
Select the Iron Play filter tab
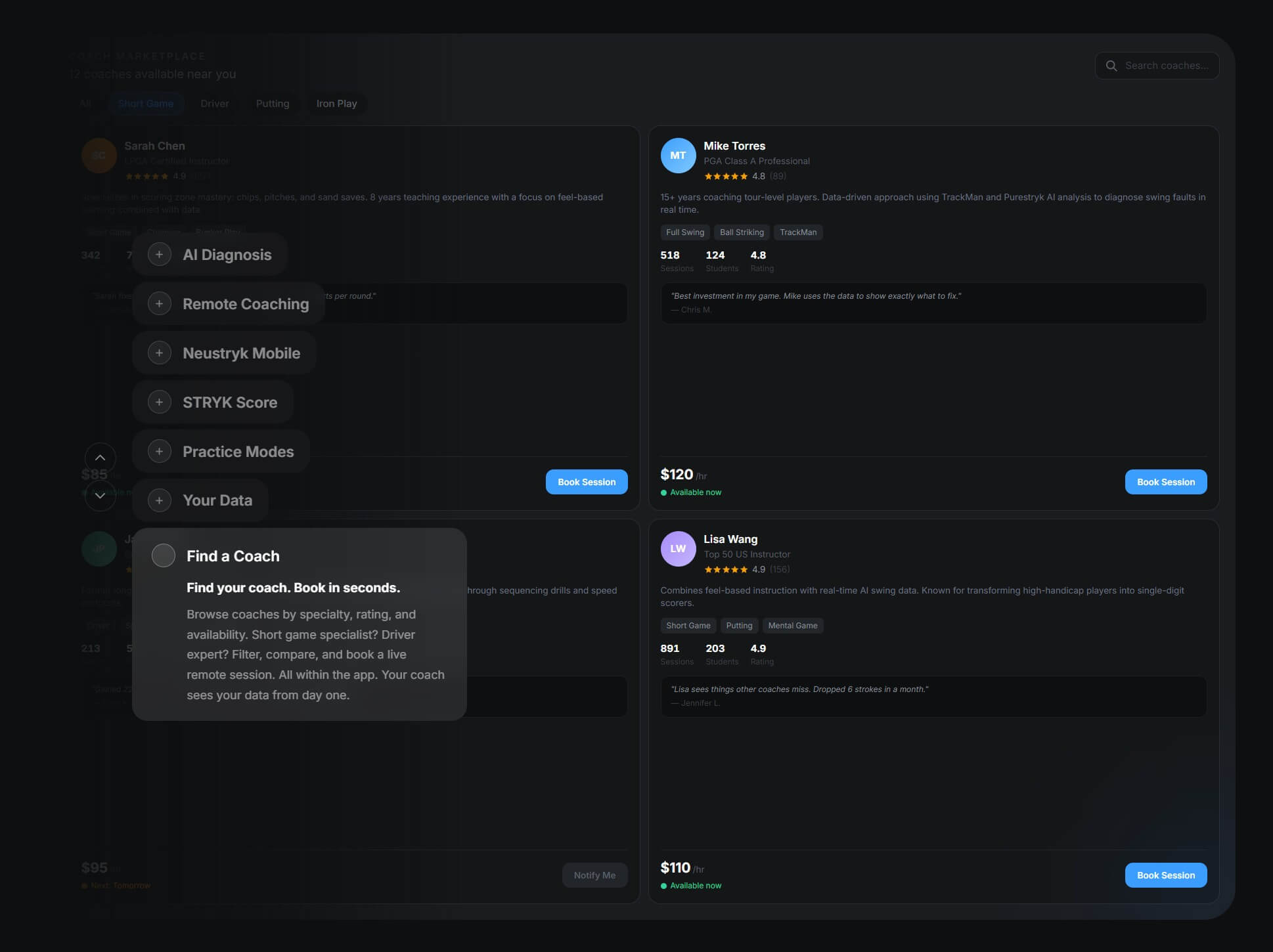pos(336,104)
